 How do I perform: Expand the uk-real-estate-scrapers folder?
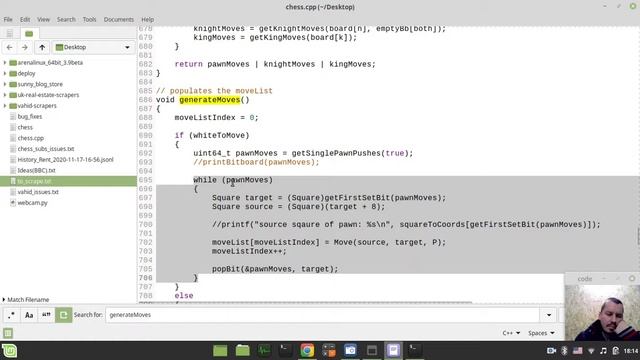5,95
